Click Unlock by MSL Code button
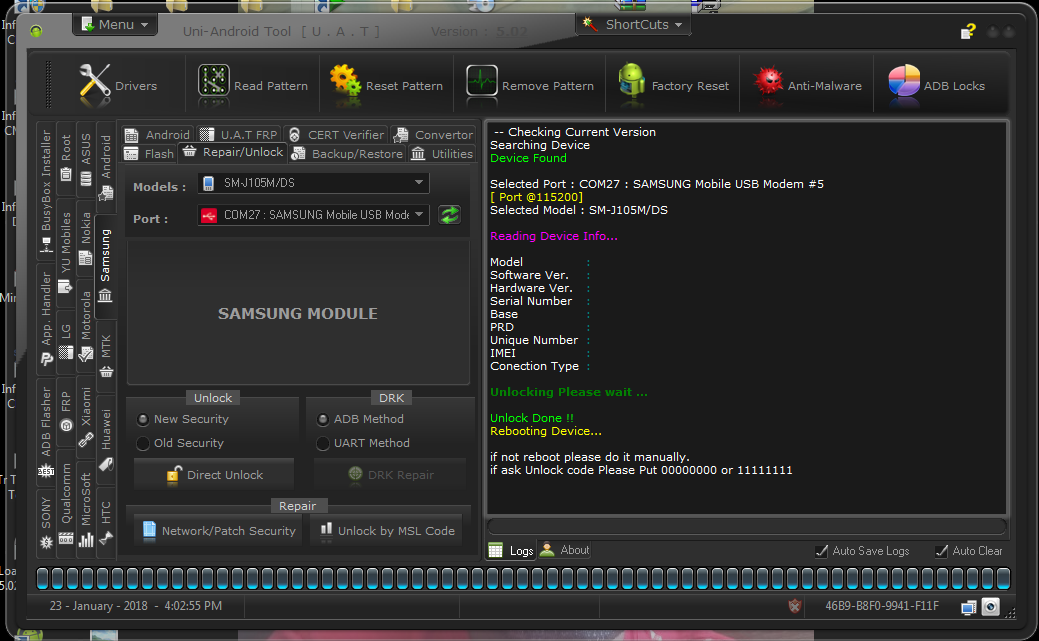The image size is (1039, 641). pos(387,531)
